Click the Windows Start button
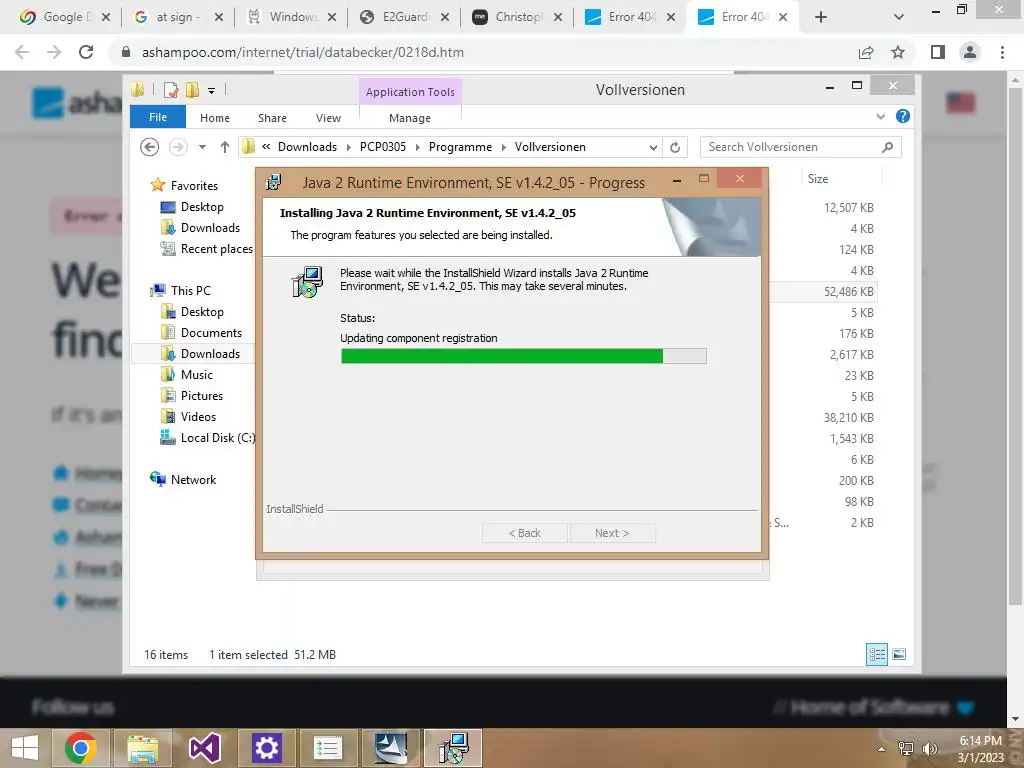The height and width of the screenshot is (768, 1024). point(25,748)
